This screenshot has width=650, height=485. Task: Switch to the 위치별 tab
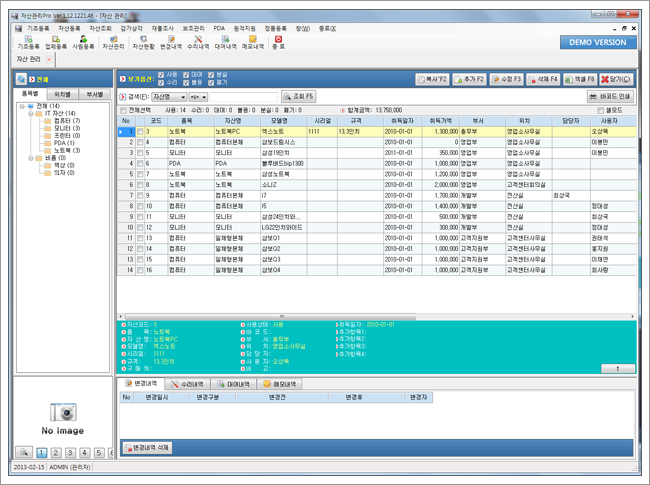click(x=63, y=94)
